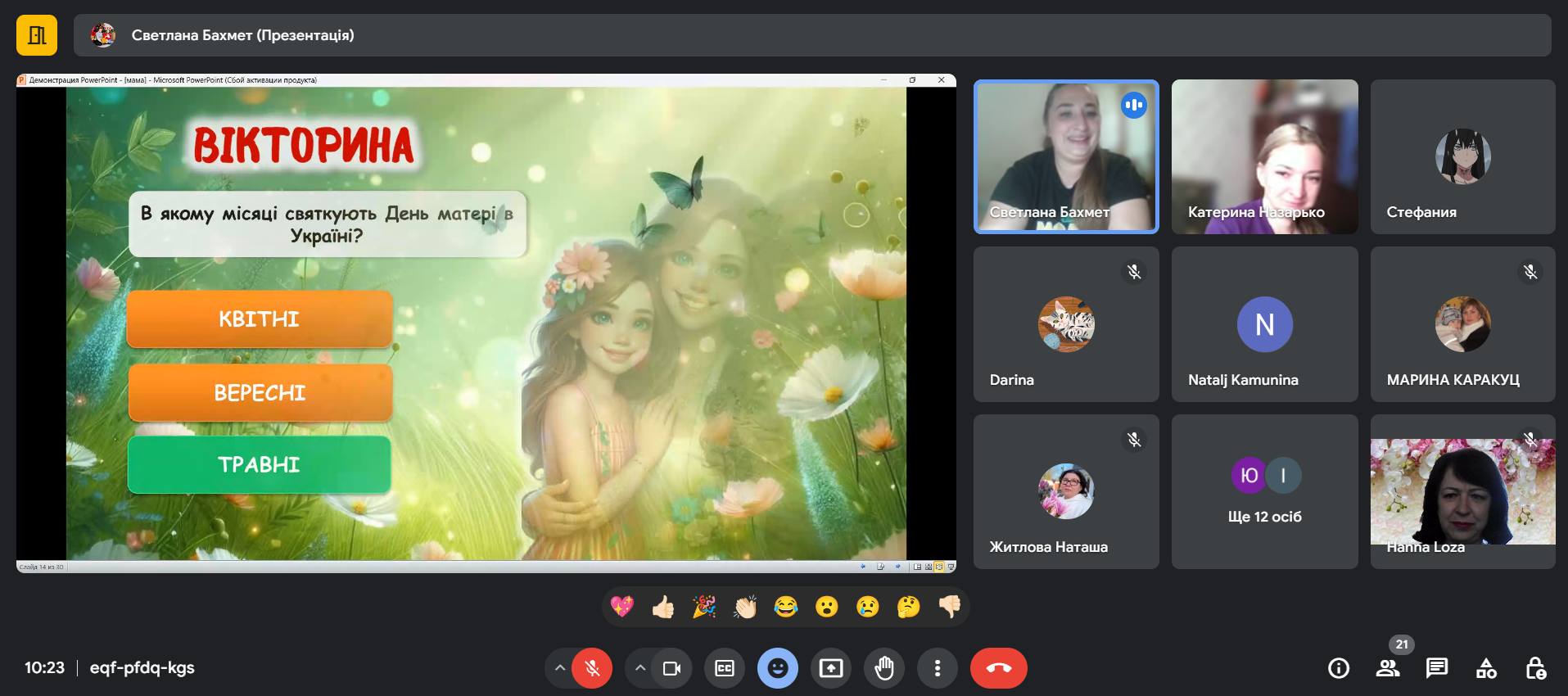Image resolution: width=1568 pixels, height=696 pixels.
Task: Open chat with everyone
Action: (1437, 668)
